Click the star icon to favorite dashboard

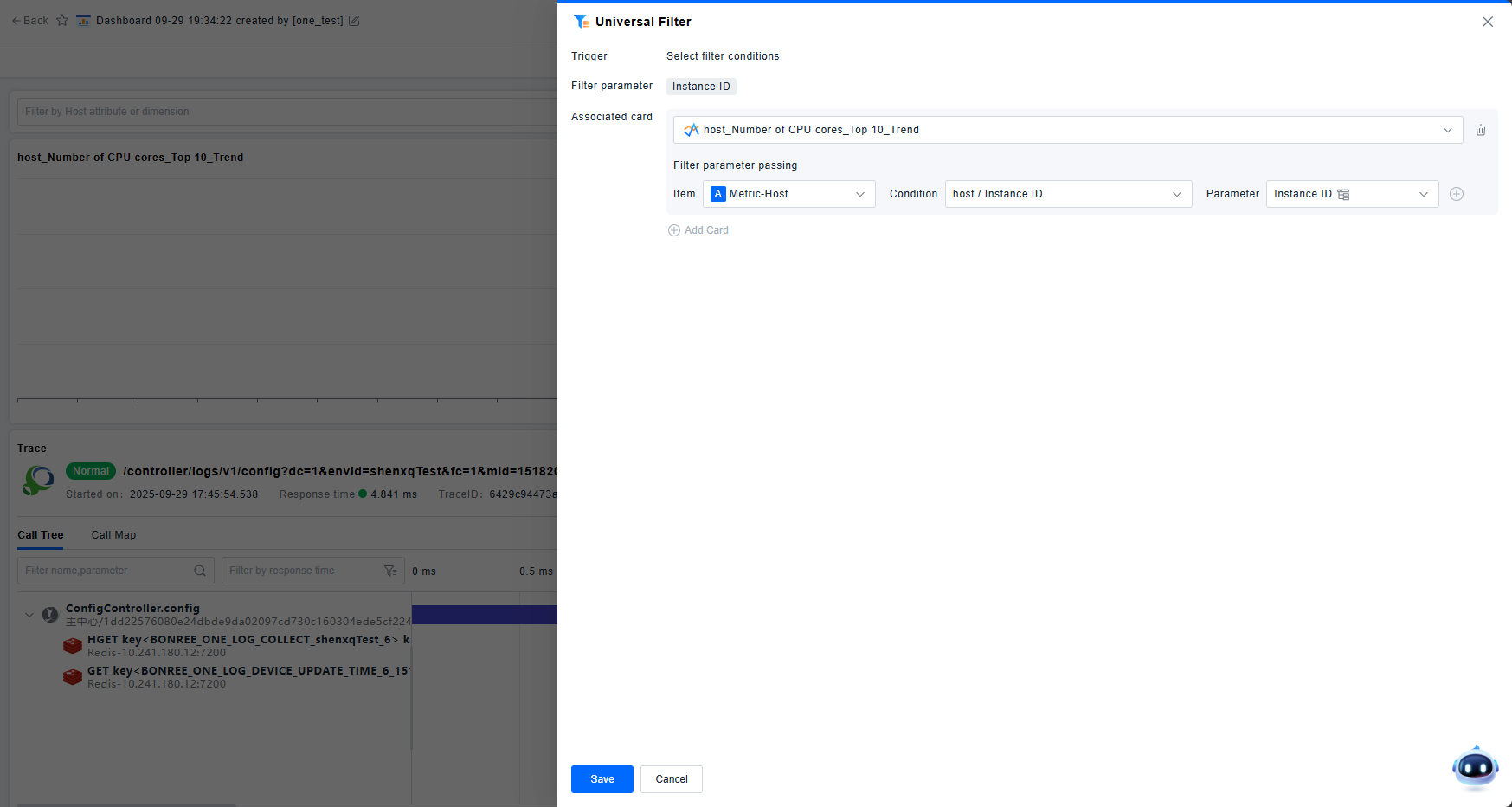[62, 21]
